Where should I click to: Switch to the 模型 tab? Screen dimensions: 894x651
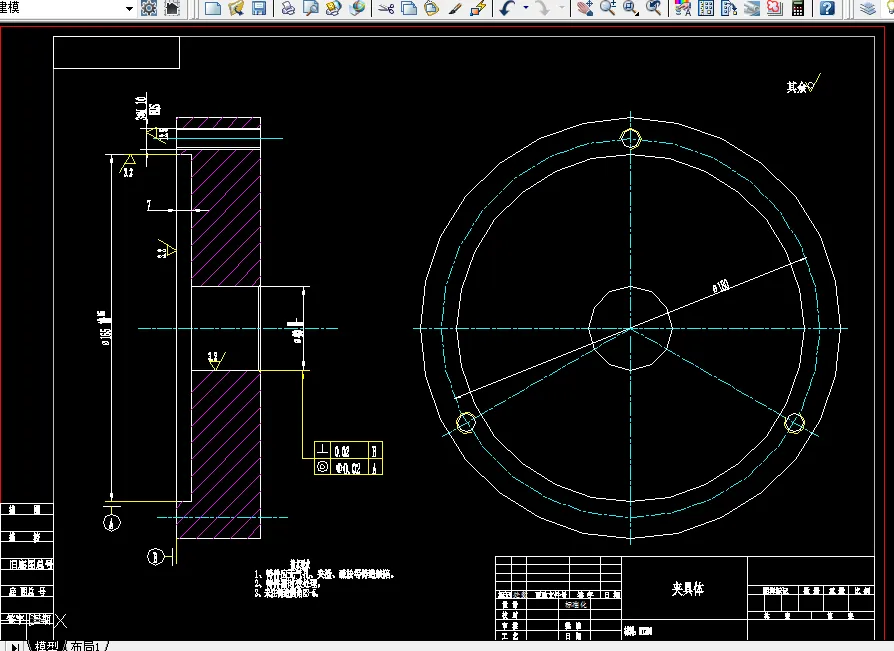[46, 646]
